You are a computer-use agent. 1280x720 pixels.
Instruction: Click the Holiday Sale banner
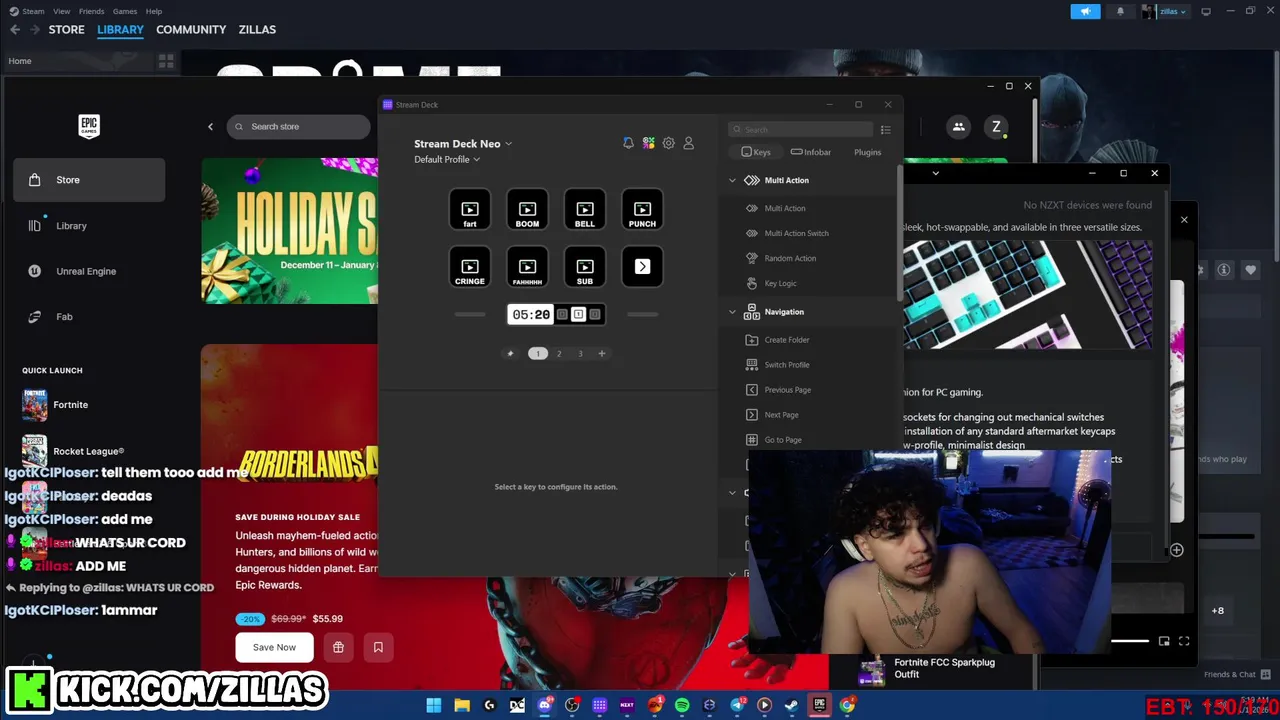click(x=289, y=231)
